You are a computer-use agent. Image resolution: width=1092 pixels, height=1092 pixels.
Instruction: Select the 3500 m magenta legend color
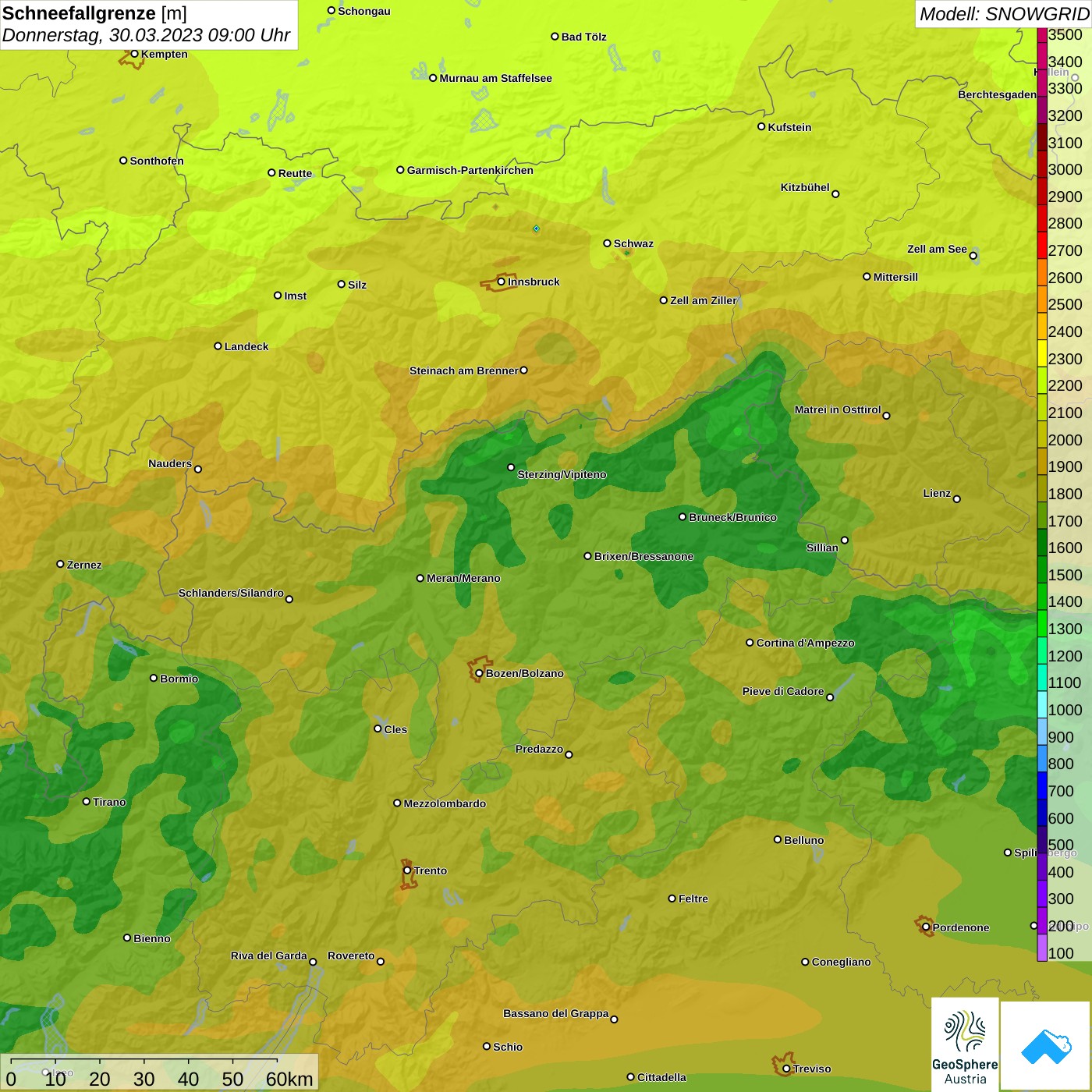coord(1042,35)
